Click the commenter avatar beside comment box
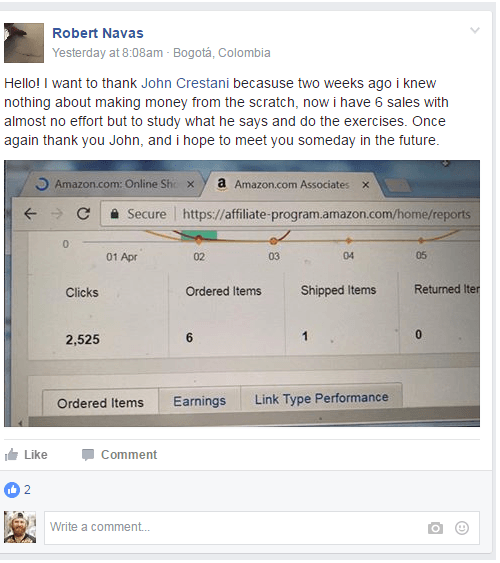 coord(20,527)
